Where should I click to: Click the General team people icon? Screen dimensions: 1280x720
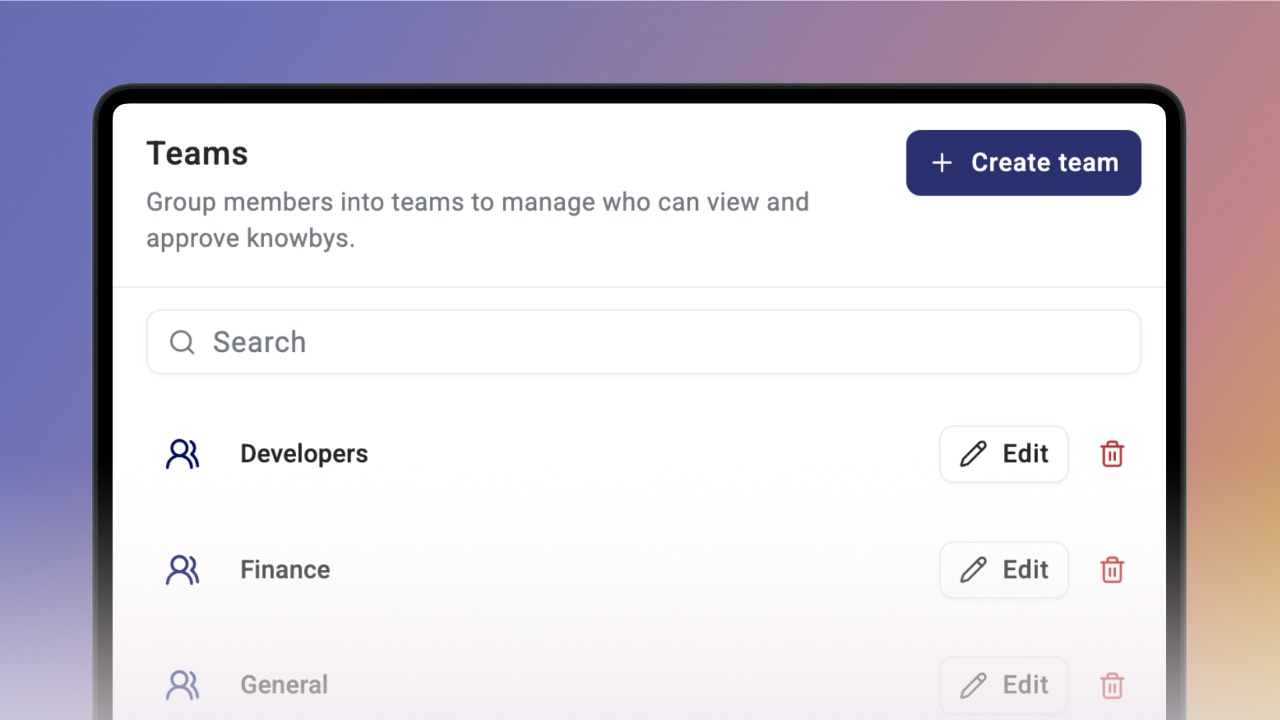click(182, 685)
